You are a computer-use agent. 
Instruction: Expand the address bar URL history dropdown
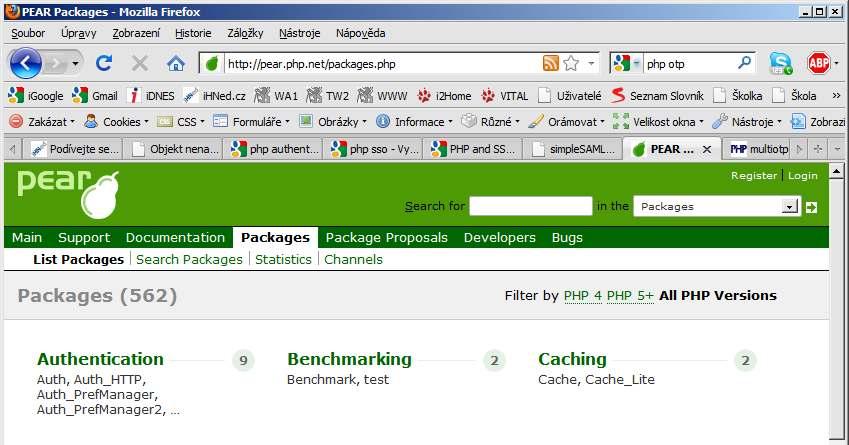(591, 63)
